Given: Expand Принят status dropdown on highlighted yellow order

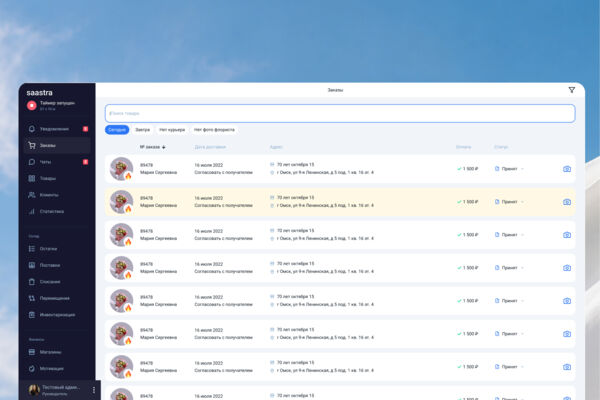Looking at the screenshot, I should click(509, 202).
